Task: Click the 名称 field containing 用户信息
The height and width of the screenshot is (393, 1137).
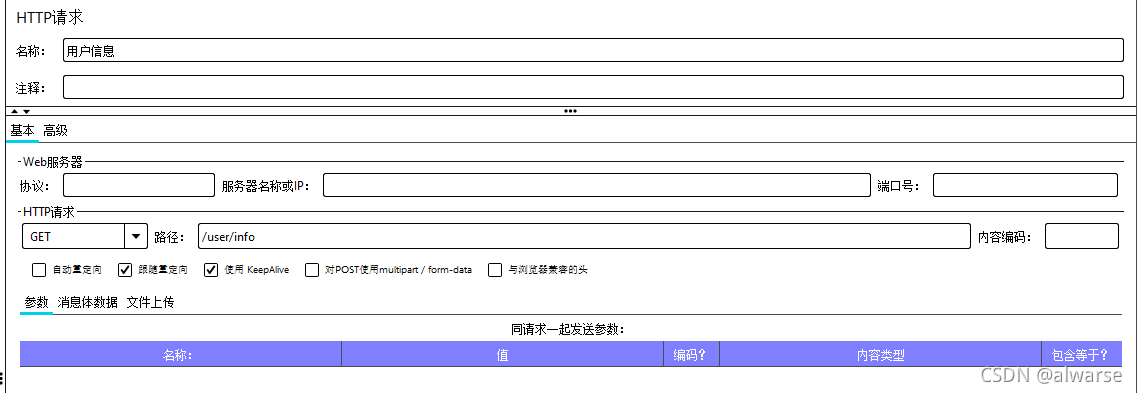Action: 593,51
